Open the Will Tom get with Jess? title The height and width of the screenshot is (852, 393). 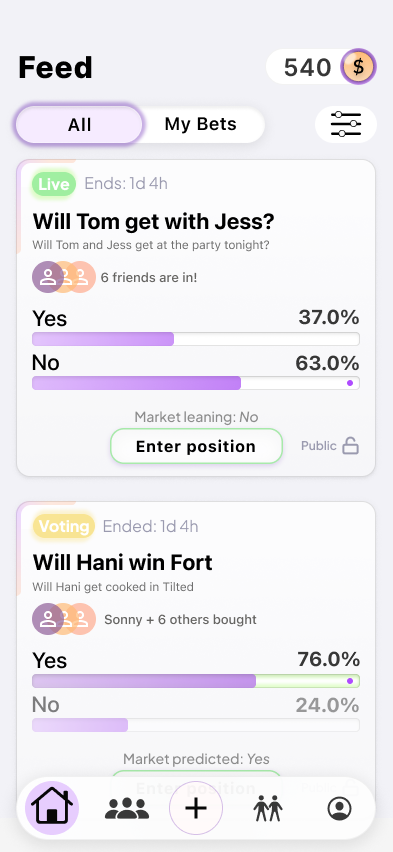coord(154,221)
